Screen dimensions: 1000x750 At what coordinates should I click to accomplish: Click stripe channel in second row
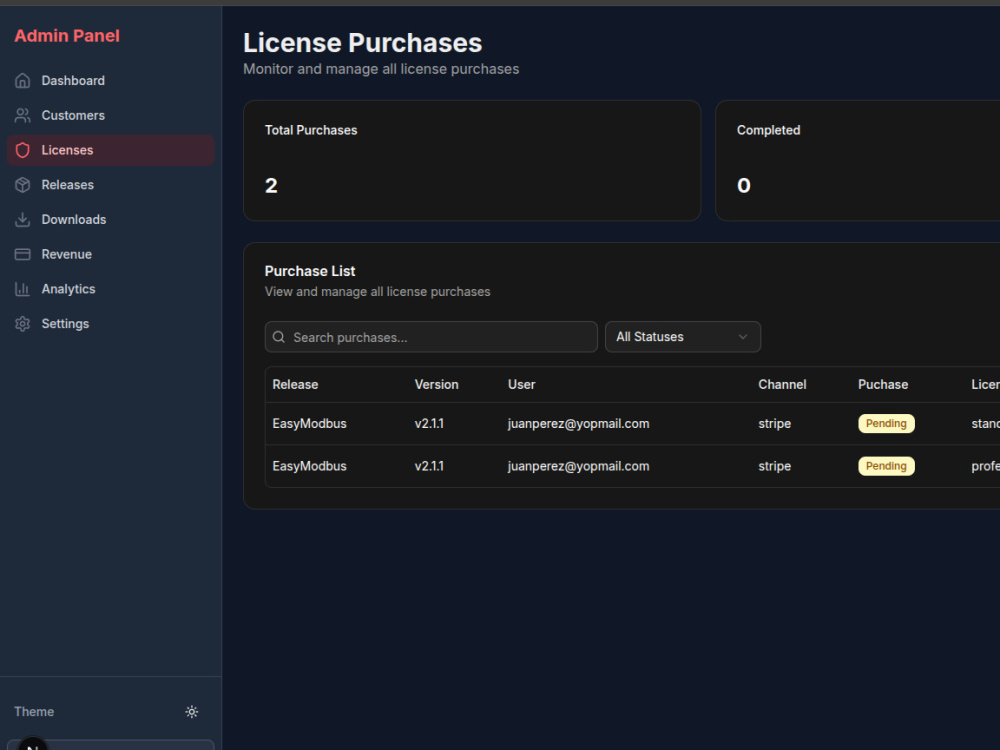[x=774, y=466]
